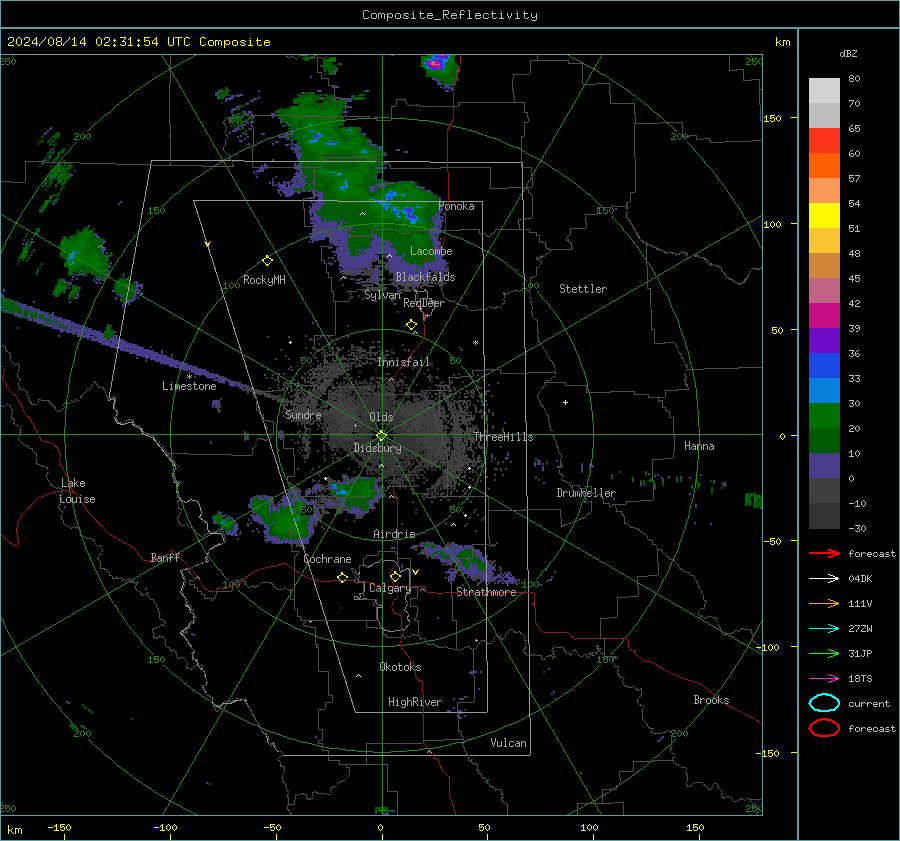
Task: Click the Composite_Reflectivity title
Action: click(450, 15)
